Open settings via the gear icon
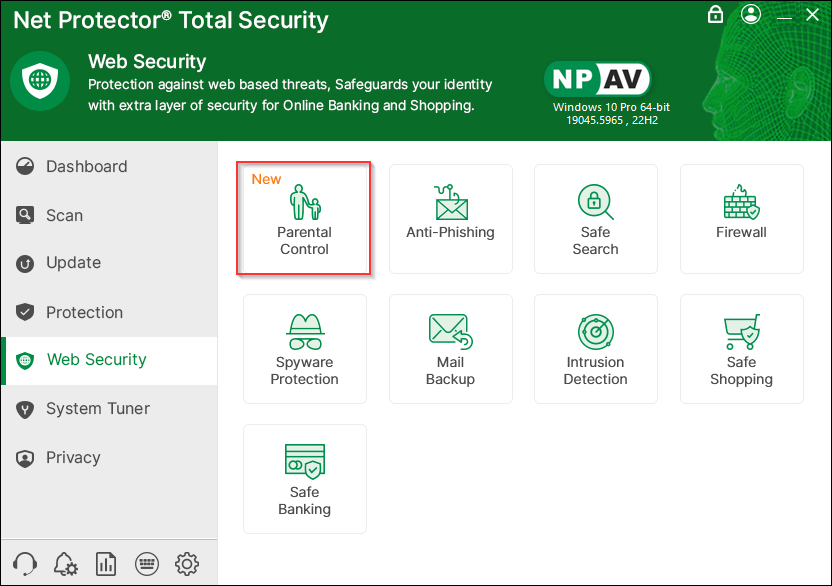Screen dimensions: 832x586 [187, 563]
